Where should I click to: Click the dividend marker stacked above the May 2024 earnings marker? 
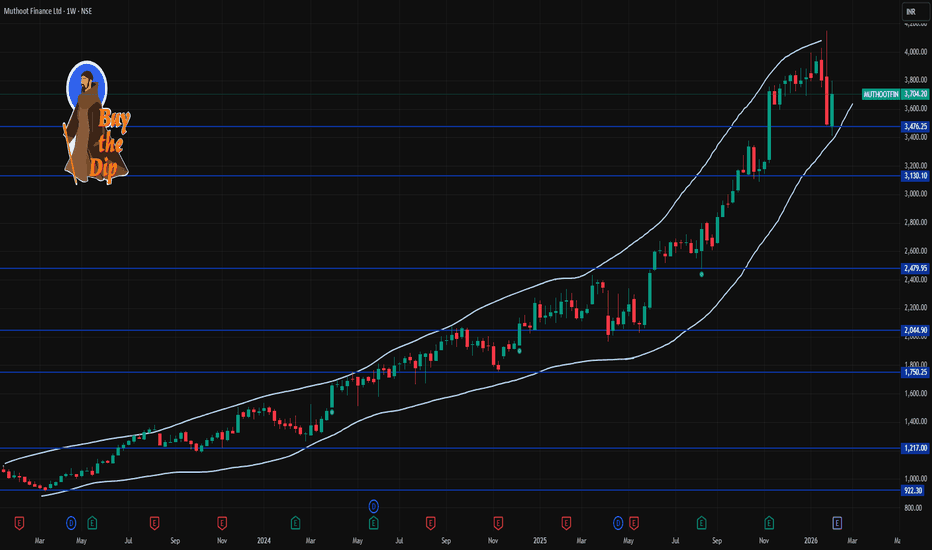(374, 507)
